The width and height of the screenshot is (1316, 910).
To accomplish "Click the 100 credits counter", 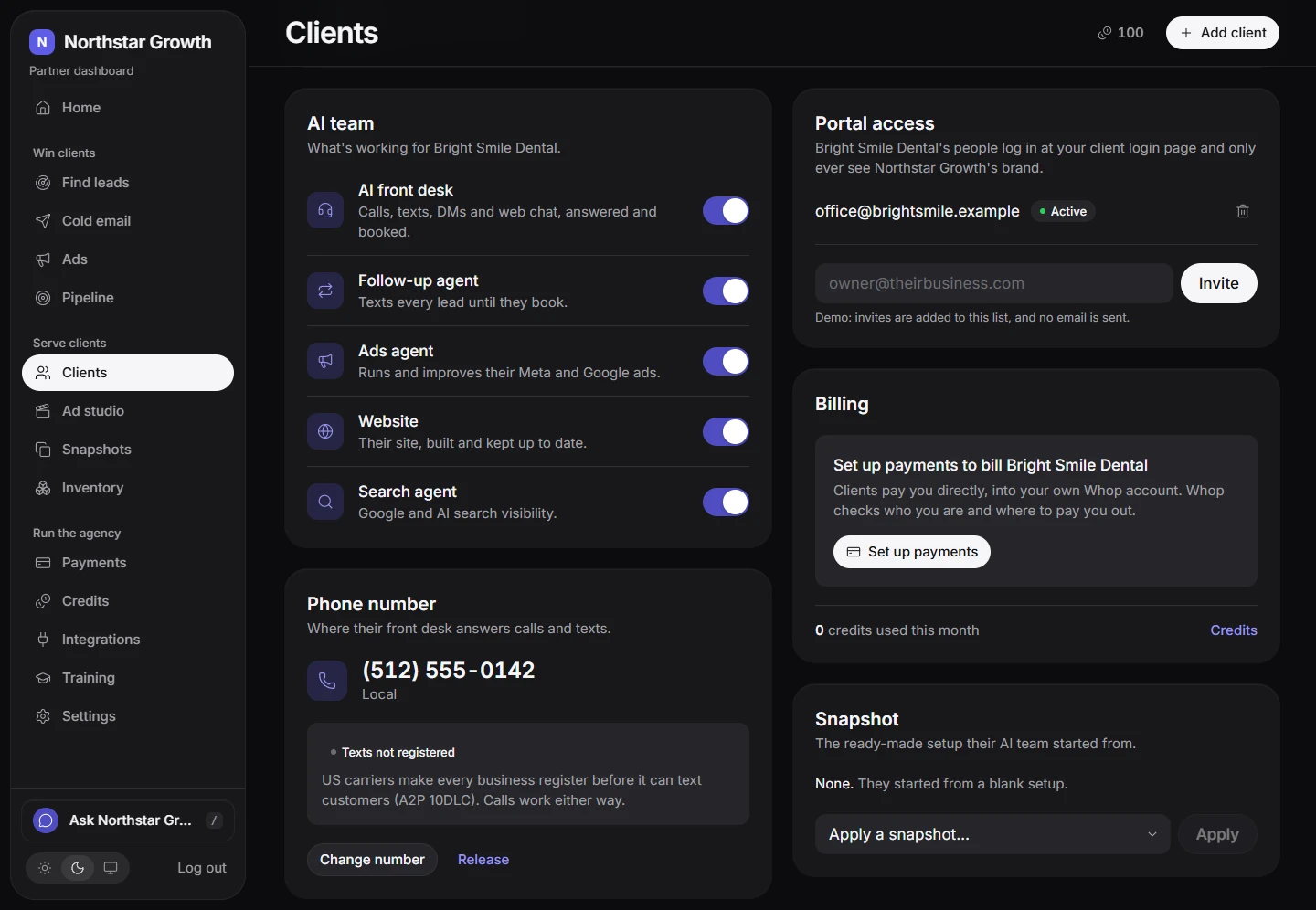I will [x=1120, y=33].
